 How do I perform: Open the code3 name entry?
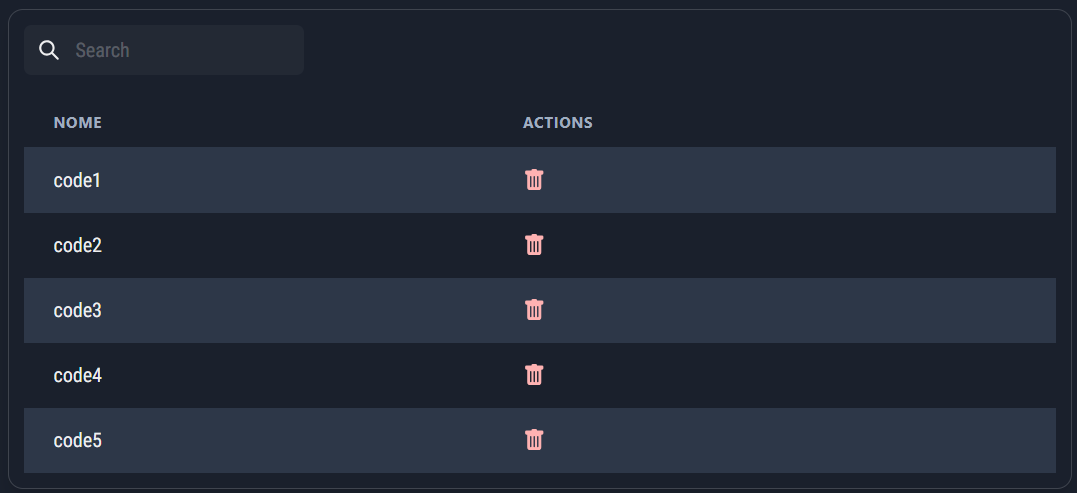point(77,311)
